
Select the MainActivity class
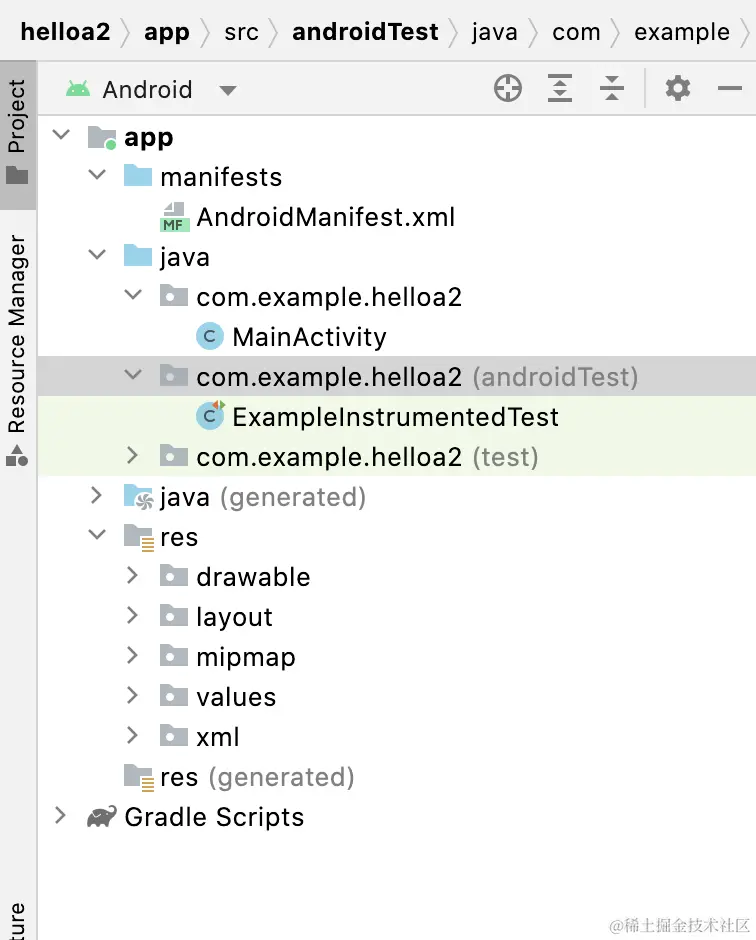pos(309,338)
